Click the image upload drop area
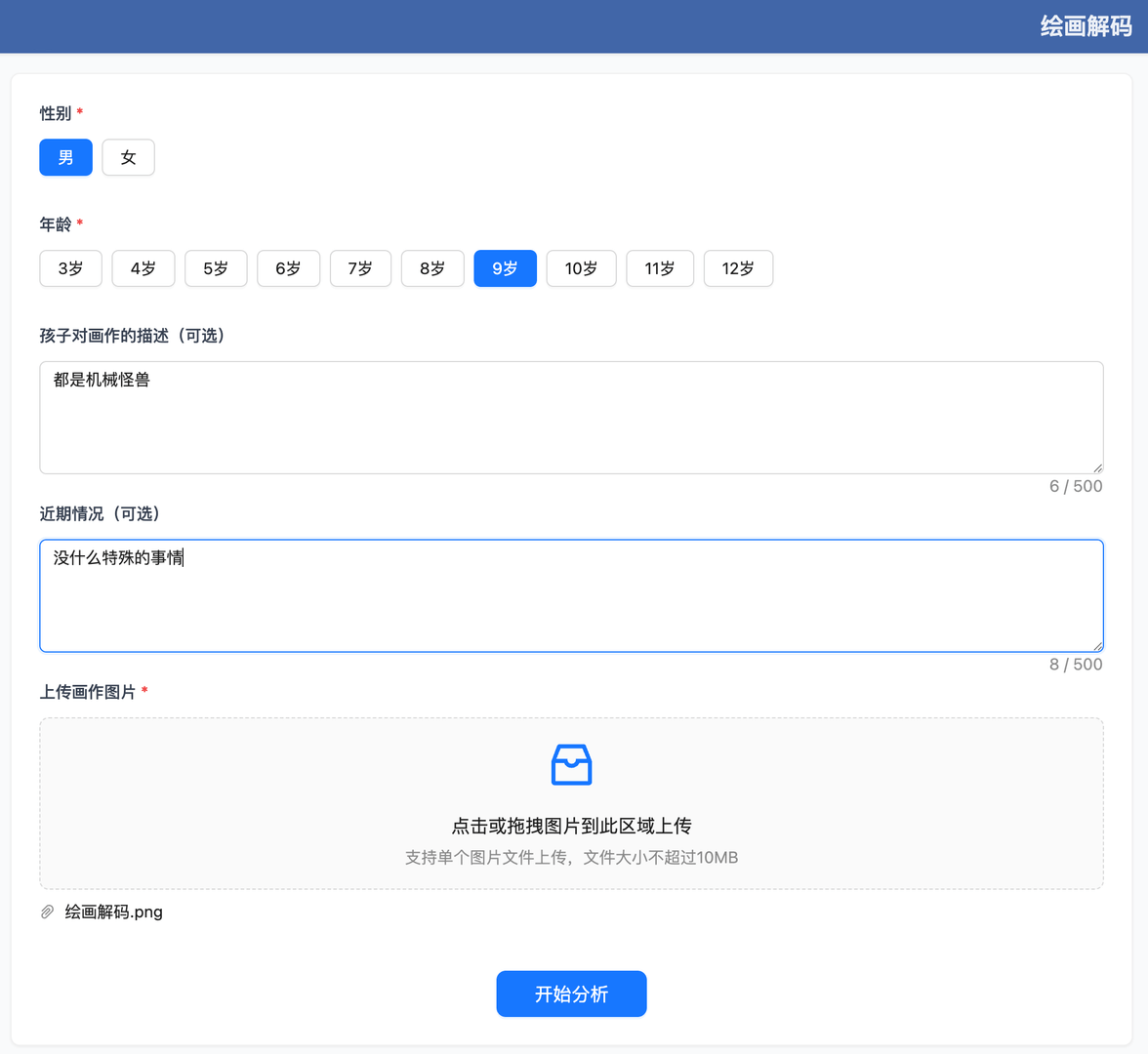Screen dimensions: 1148x1054 (x=571, y=803)
